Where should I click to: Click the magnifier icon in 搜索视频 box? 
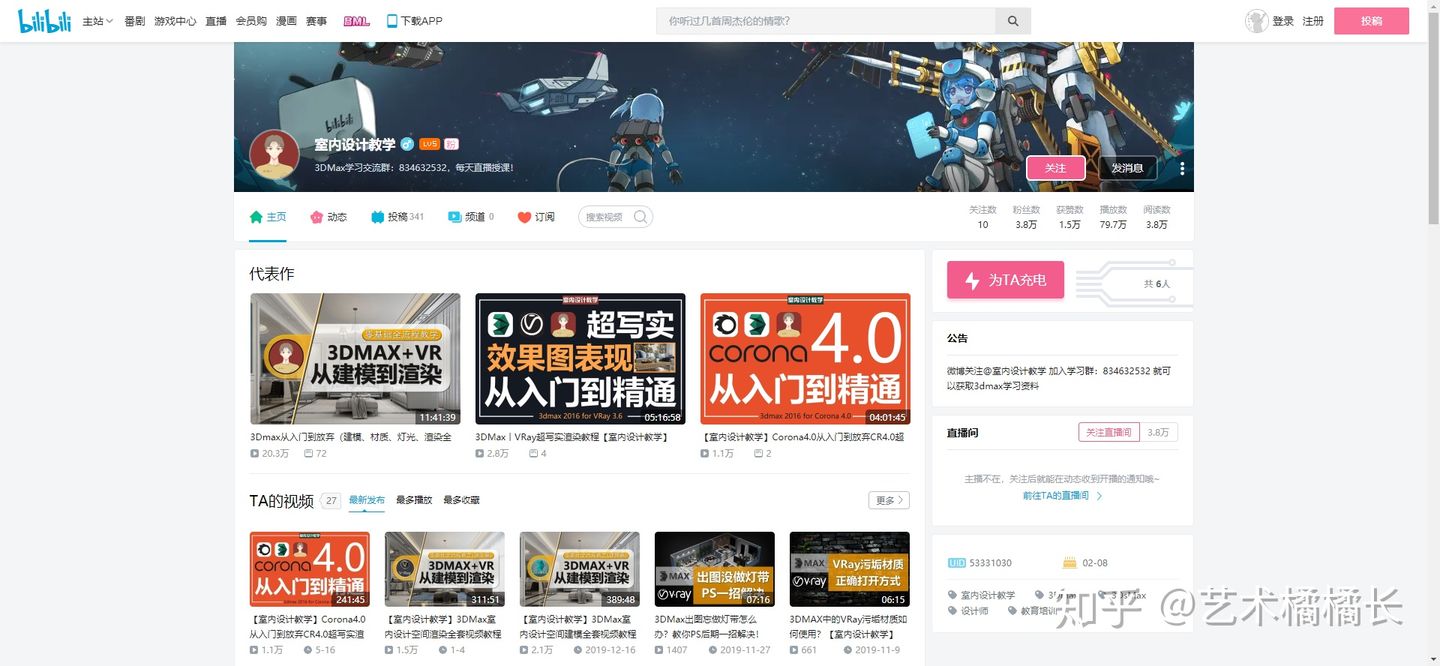(641, 217)
